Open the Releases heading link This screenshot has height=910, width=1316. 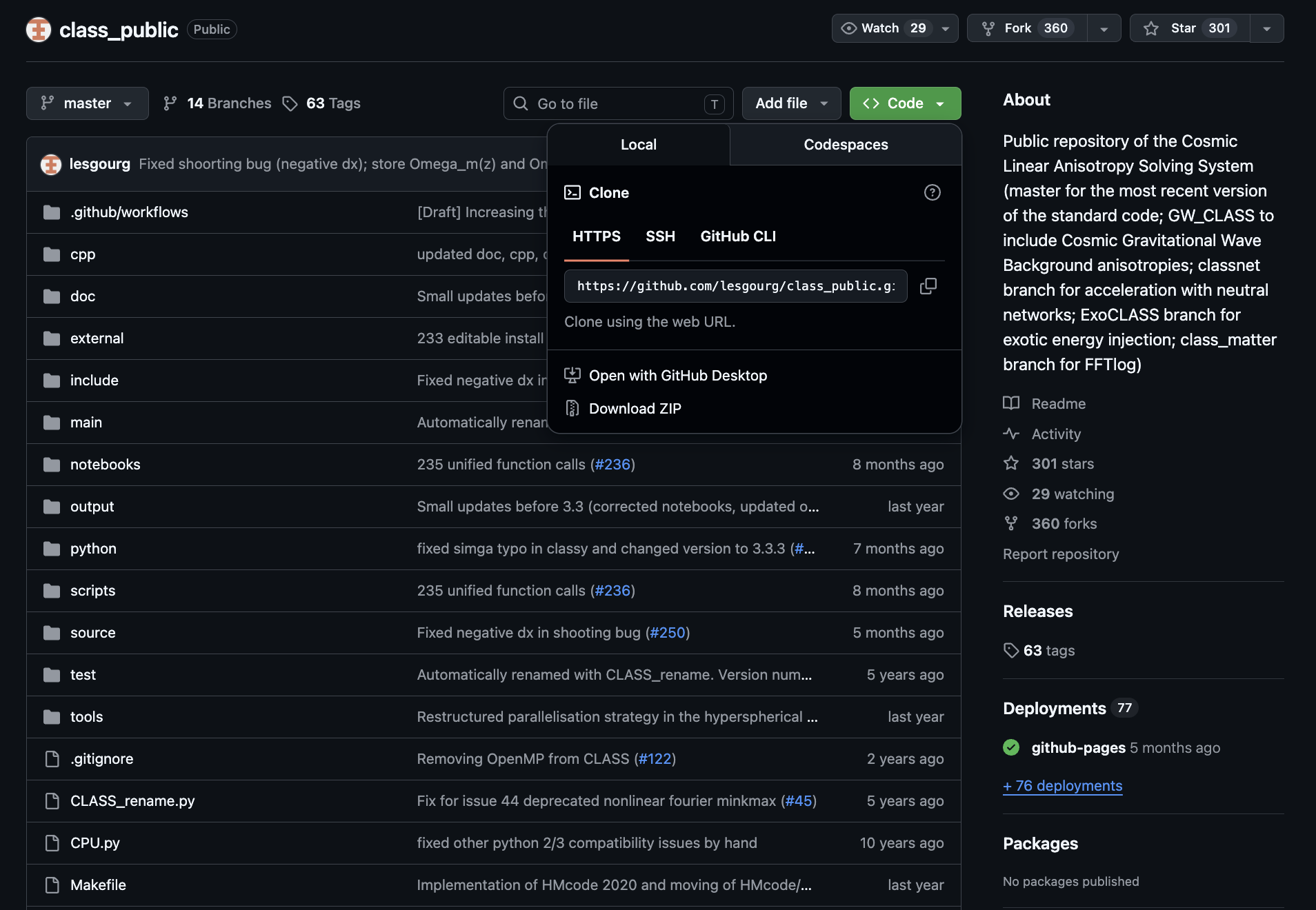tap(1038, 611)
